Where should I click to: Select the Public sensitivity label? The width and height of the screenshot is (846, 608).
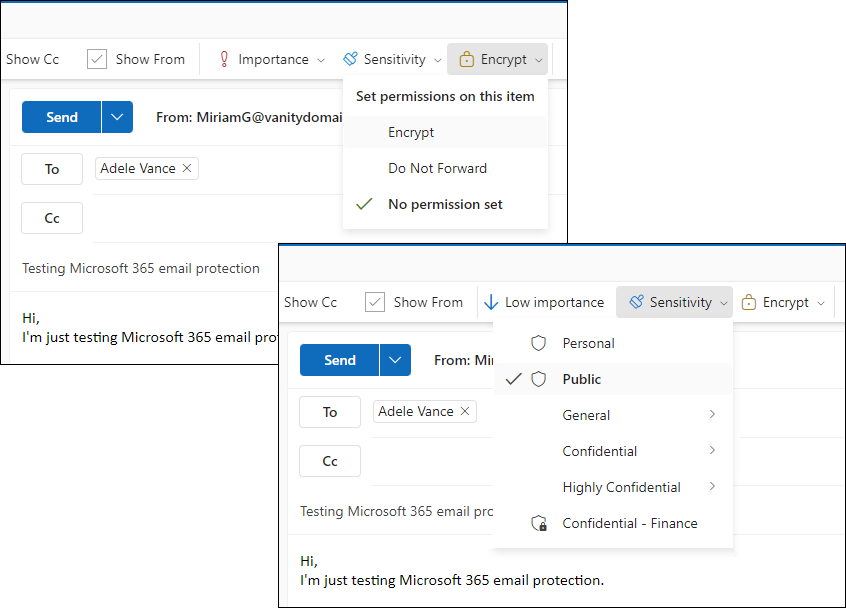(613, 379)
